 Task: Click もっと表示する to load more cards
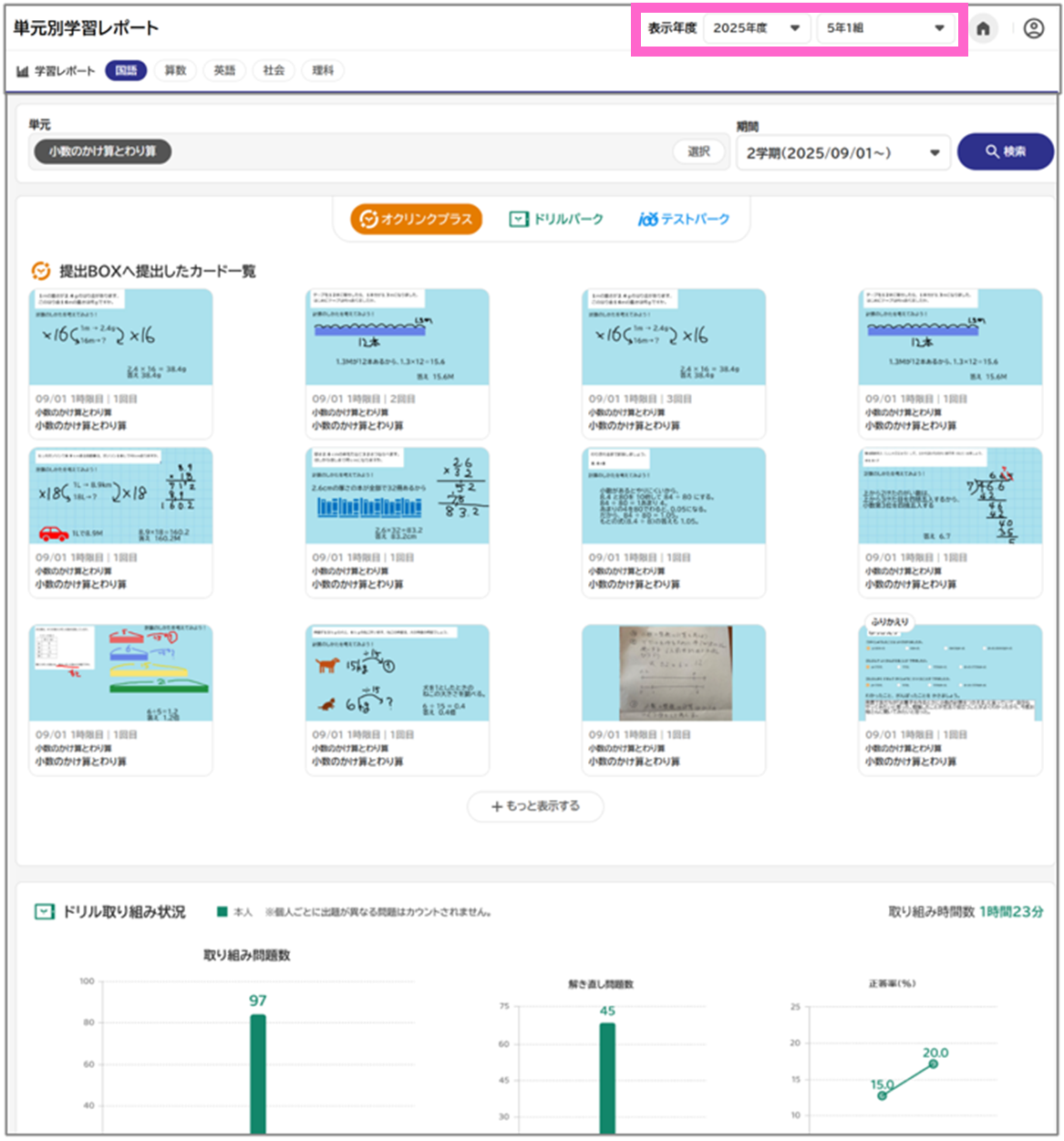pos(535,806)
